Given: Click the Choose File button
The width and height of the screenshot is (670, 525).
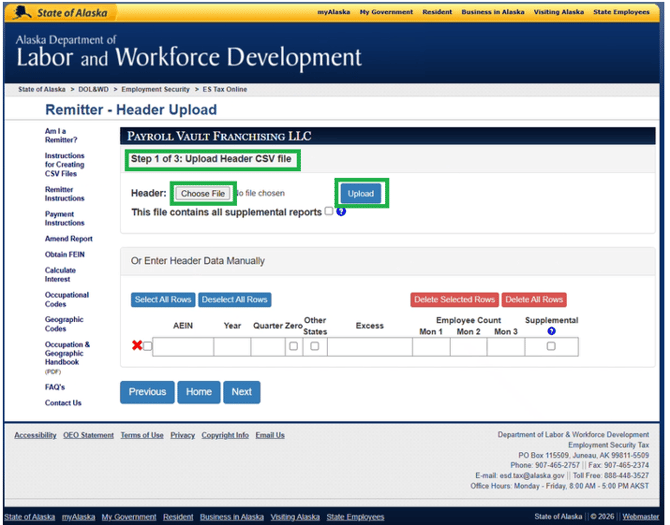Looking at the screenshot, I should (x=203, y=194).
